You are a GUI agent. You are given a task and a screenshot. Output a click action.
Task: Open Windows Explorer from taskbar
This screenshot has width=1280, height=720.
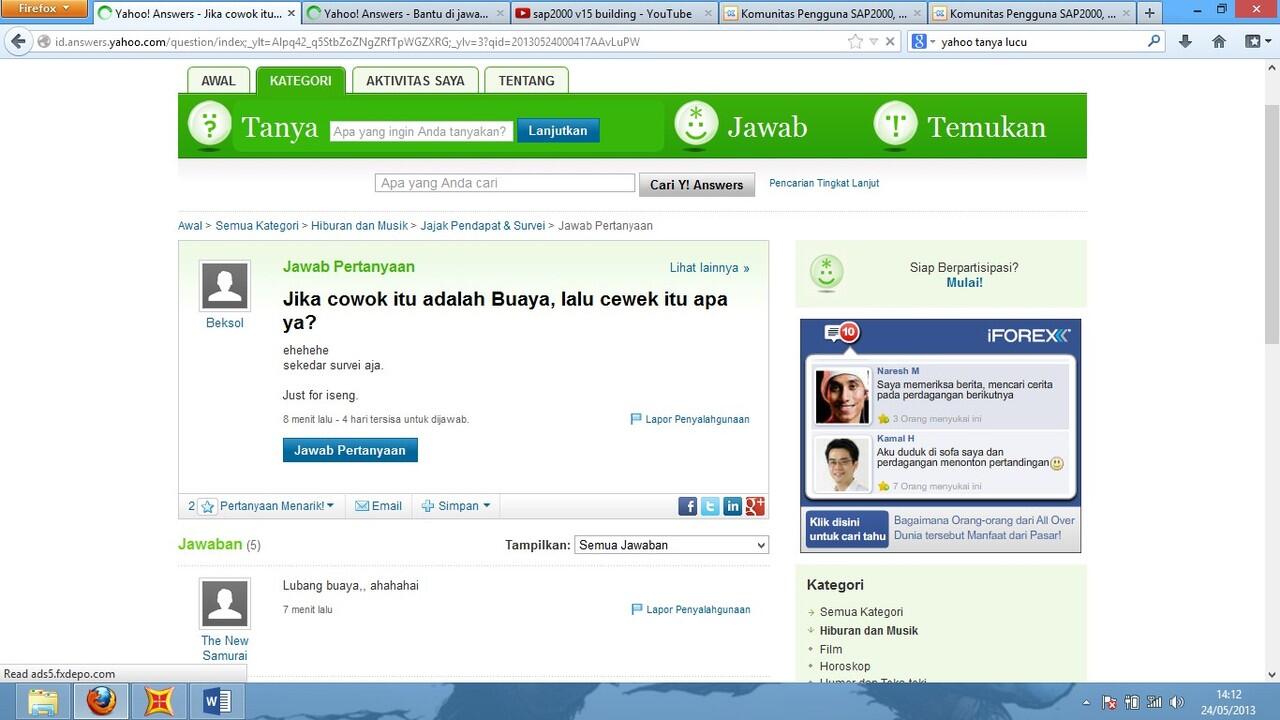point(43,701)
